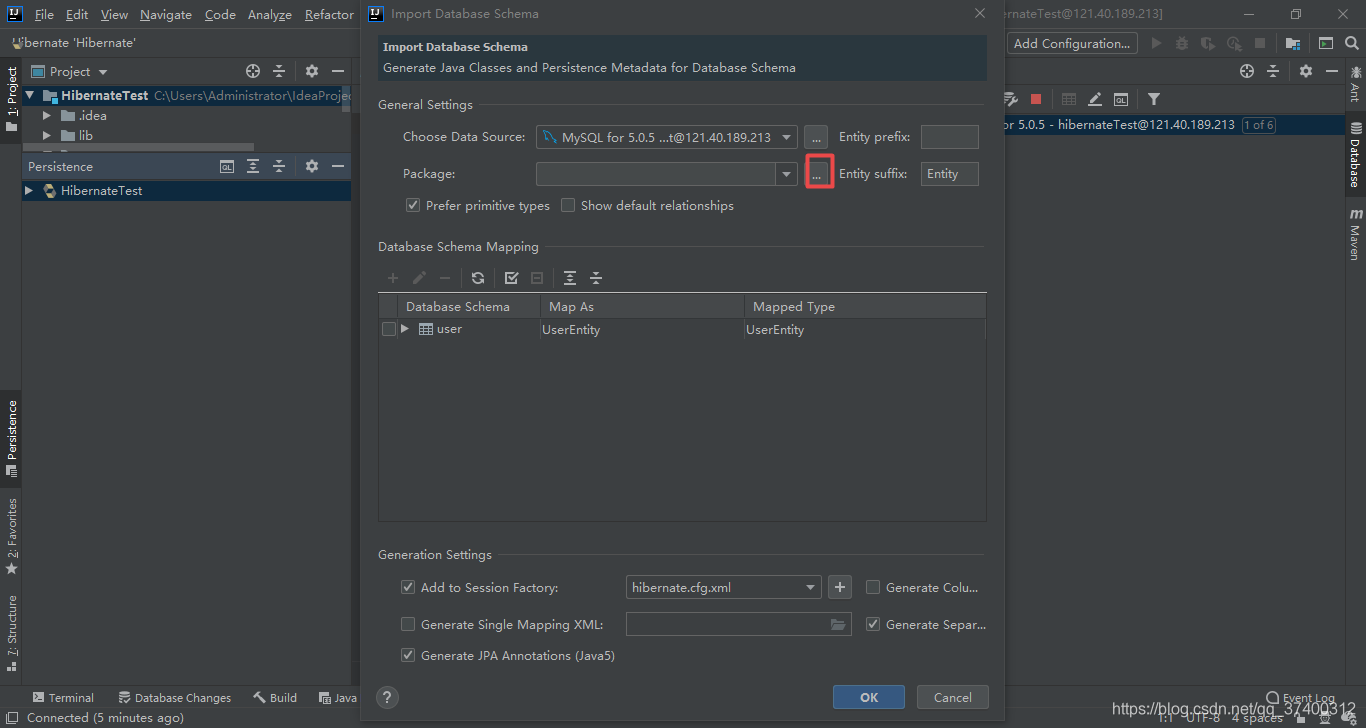
Task: Expand HibernateTest in Persistence panel
Action: (x=29, y=190)
